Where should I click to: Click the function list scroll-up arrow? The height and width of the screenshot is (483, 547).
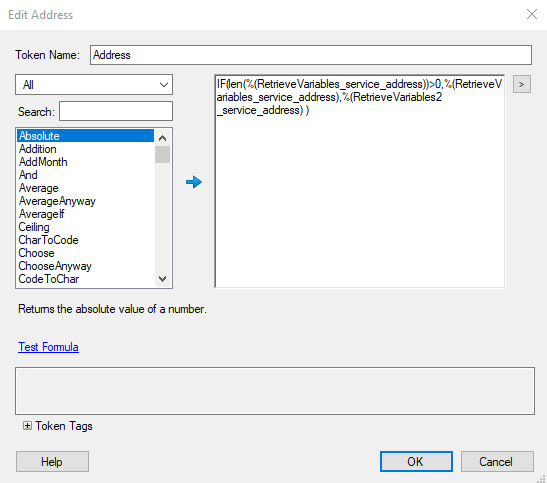162,138
